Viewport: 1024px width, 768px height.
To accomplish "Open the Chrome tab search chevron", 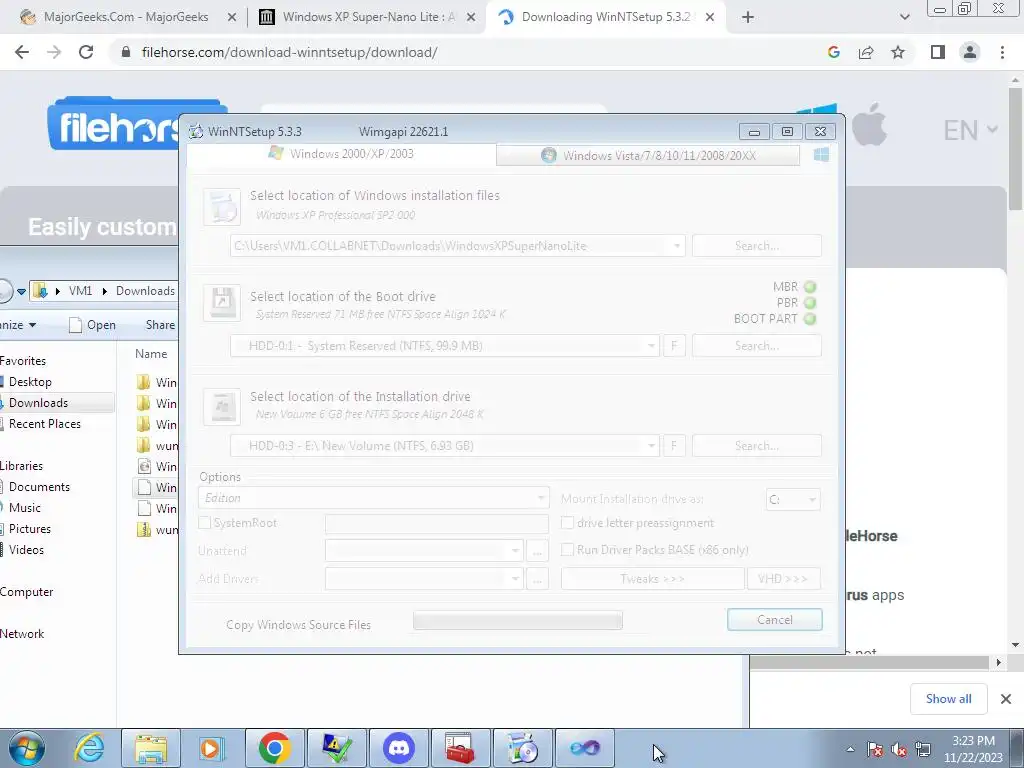I will tap(904, 18).
